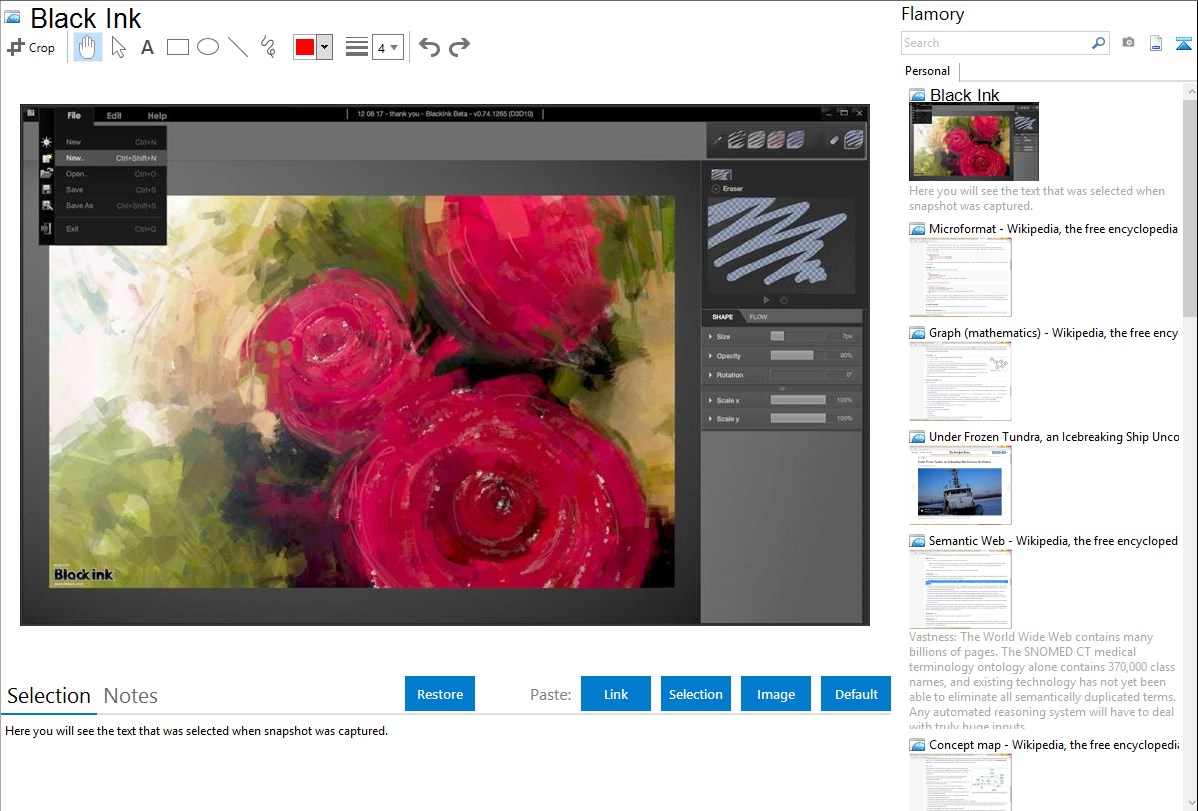Image resolution: width=1198 pixels, height=811 pixels.
Task: Choose Save As in the File menu
Action: coord(111,206)
